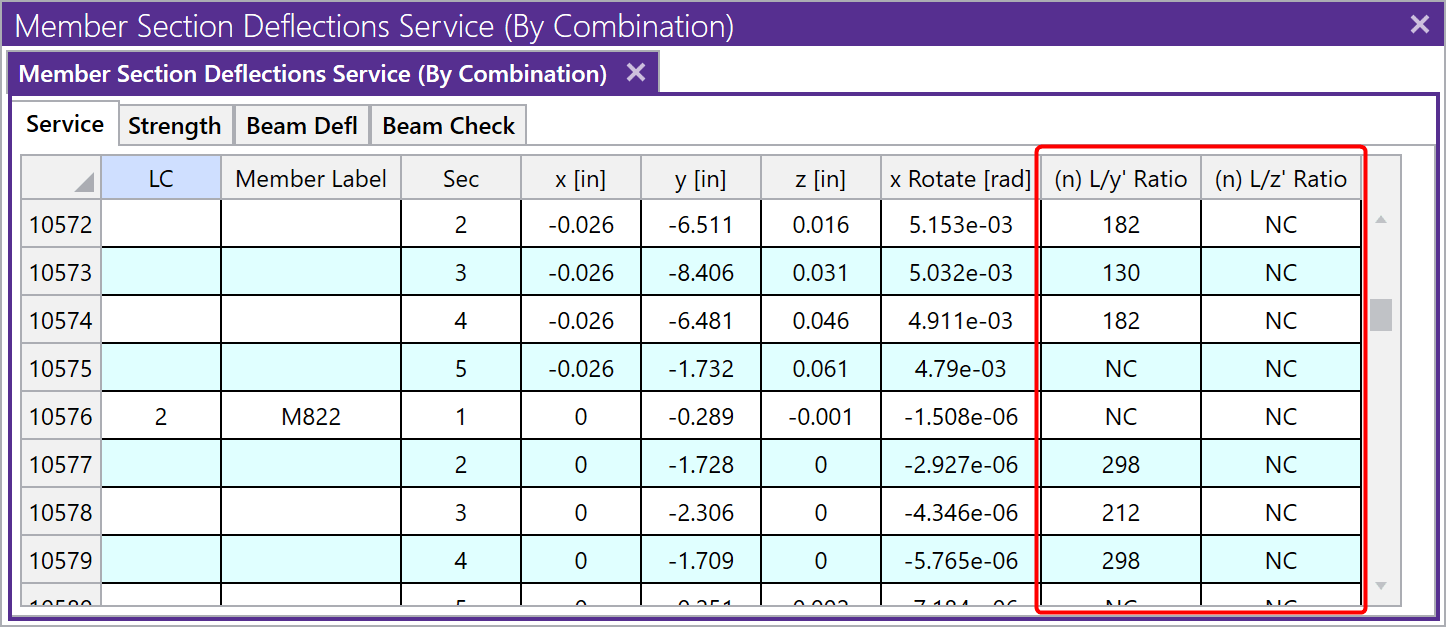The width and height of the screenshot is (1446, 627).
Task: Close the Member Section Deflections window
Action: (1419, 25)
